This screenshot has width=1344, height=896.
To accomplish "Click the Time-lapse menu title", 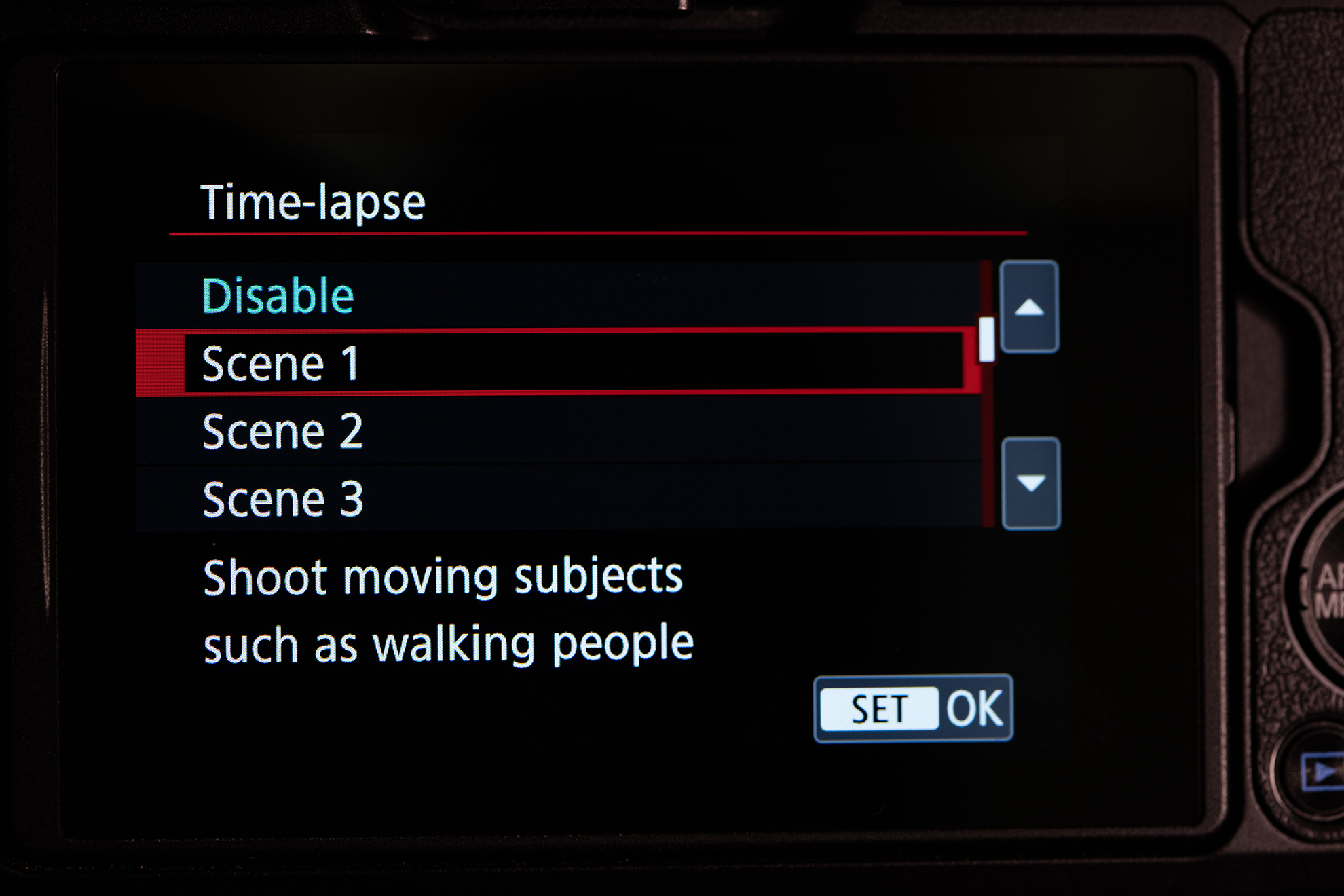I will tap(313, 203).
